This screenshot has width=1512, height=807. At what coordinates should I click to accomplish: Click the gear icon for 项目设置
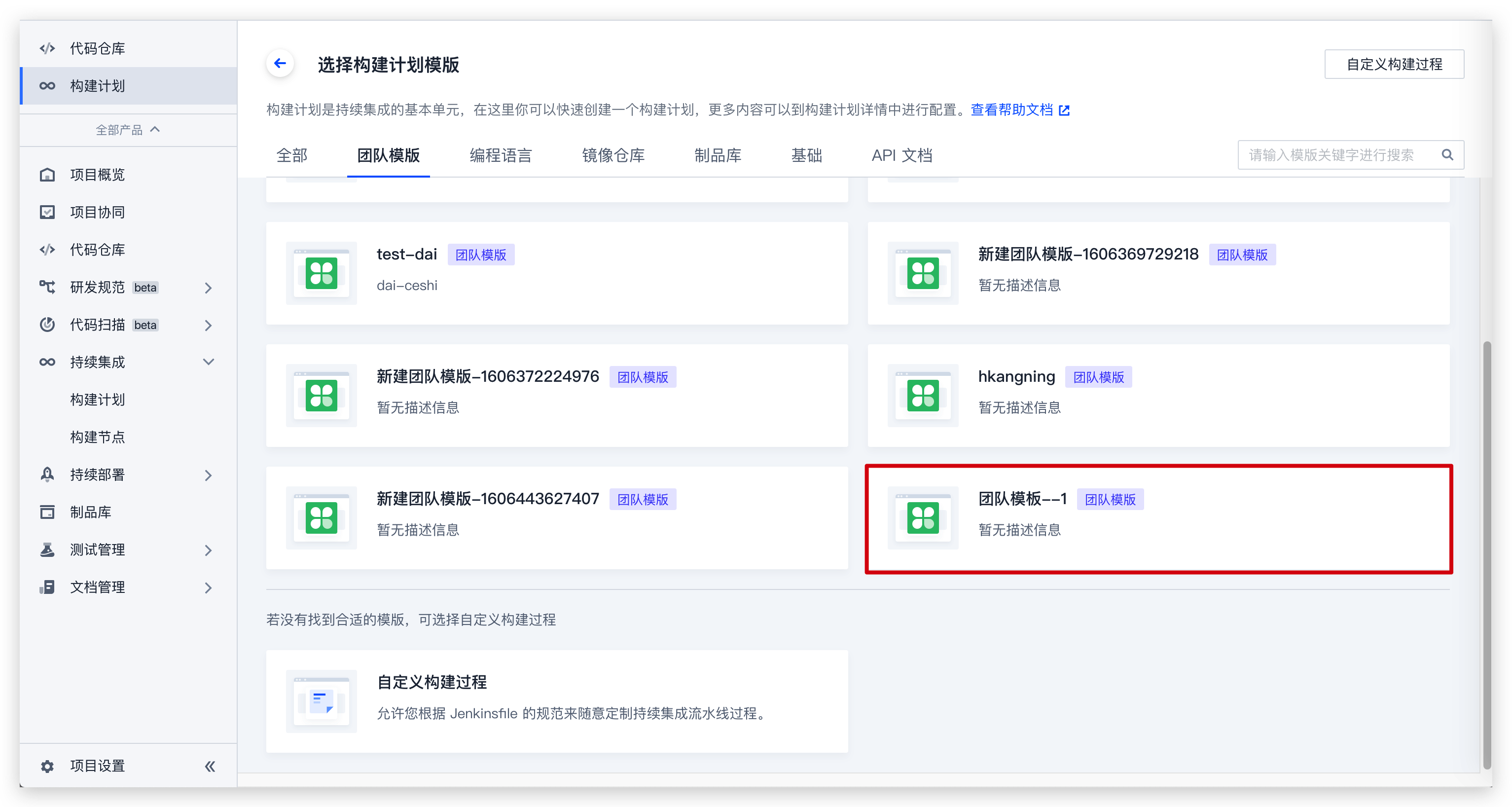point(47,766)
